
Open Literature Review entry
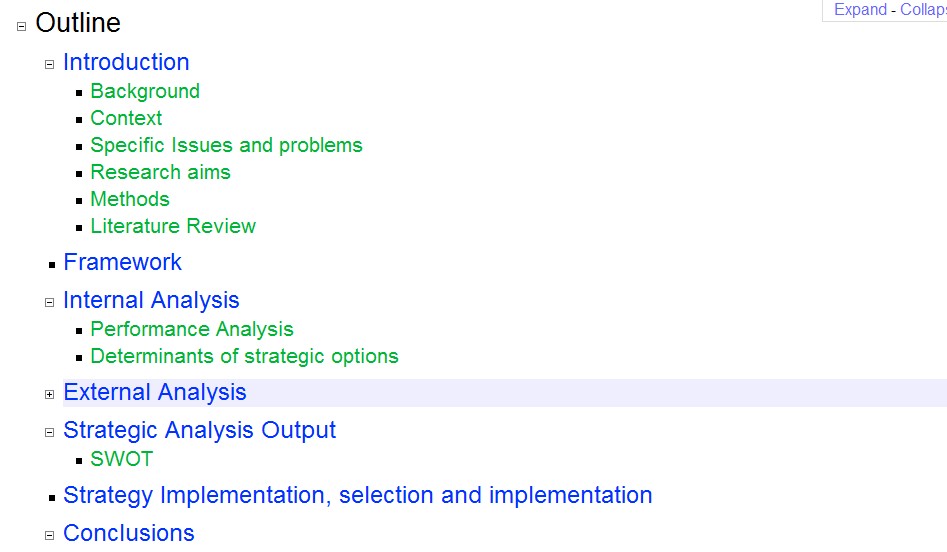pos(173,226)
